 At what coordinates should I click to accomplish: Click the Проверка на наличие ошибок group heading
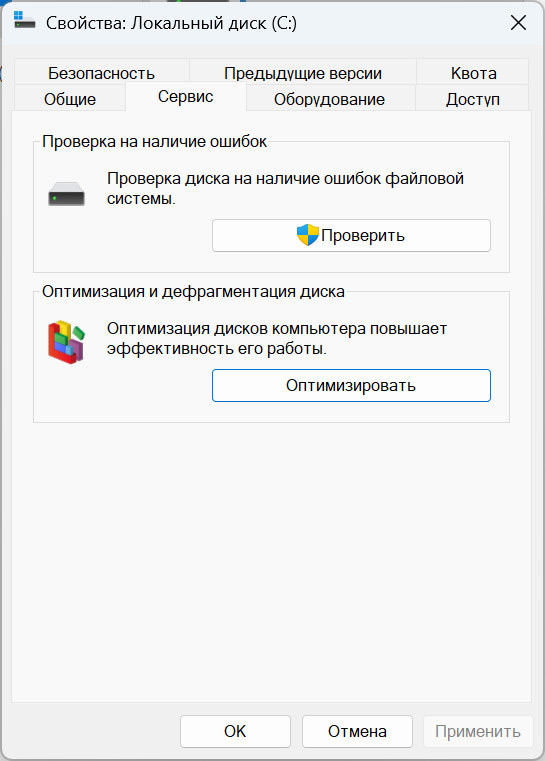click(154, 141)
